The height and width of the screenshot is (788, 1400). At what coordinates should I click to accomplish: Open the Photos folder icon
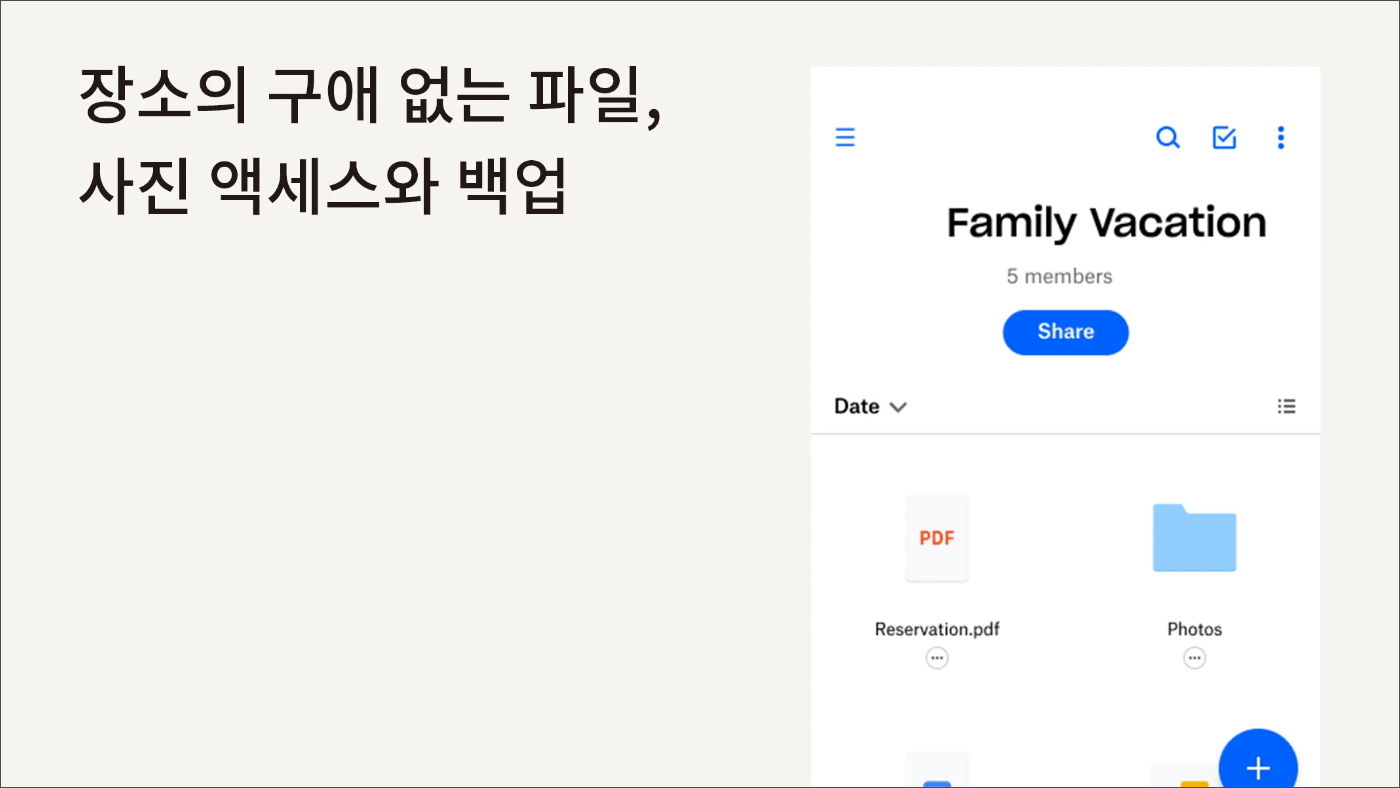pos(1194,538)
